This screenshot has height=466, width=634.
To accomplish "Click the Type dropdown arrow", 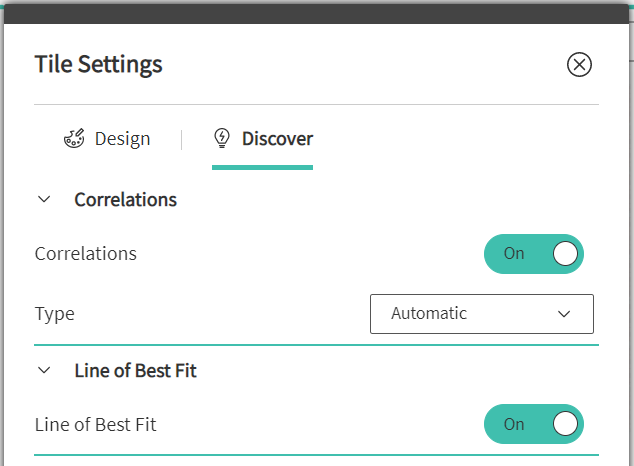I will (x=564, y=314).
